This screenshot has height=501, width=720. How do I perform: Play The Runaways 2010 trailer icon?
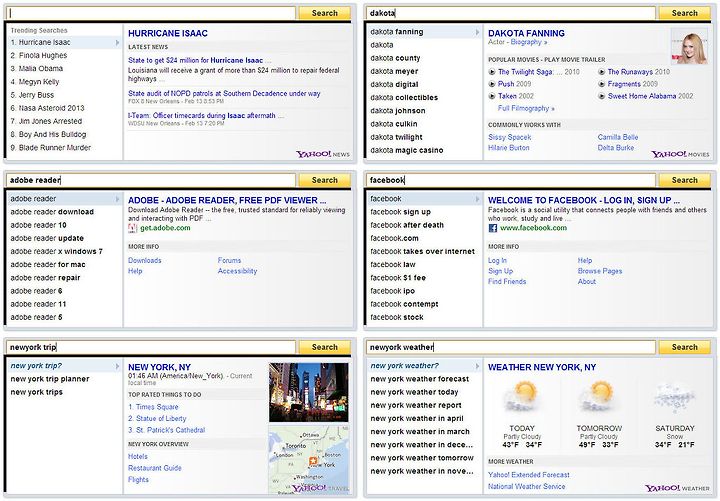point(602,72)
